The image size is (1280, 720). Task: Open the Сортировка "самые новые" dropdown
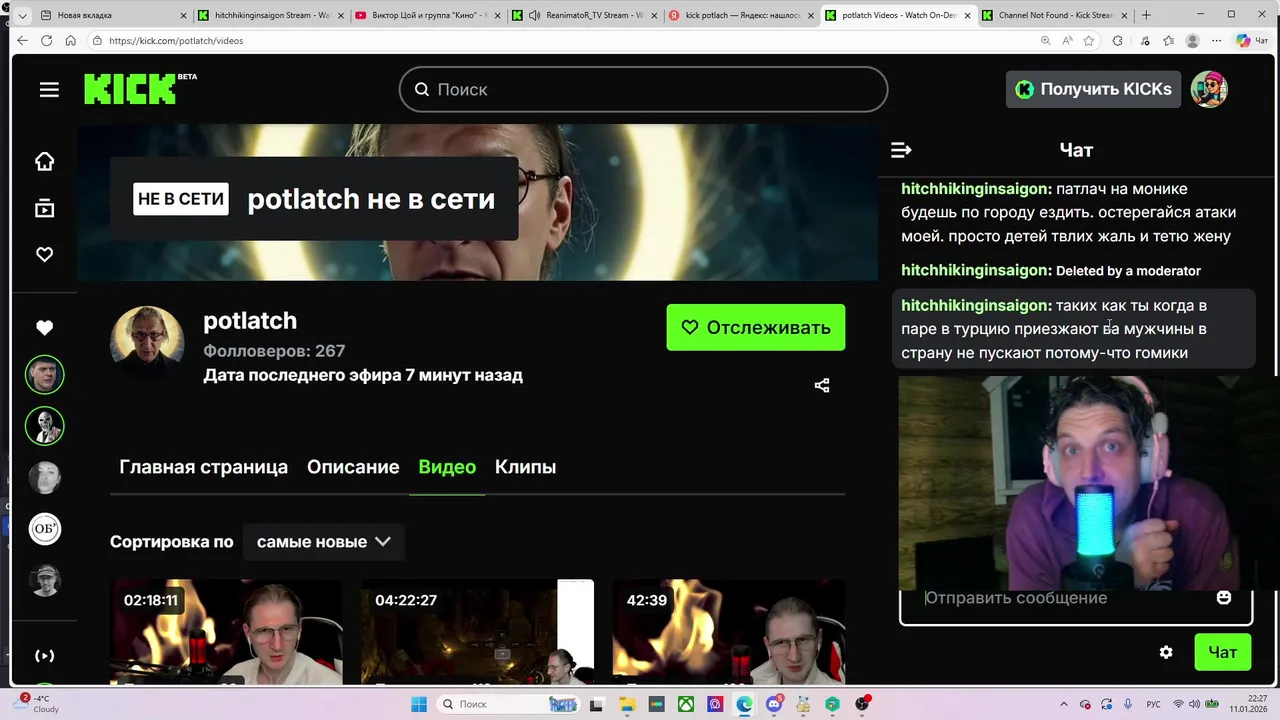point(323,542)
